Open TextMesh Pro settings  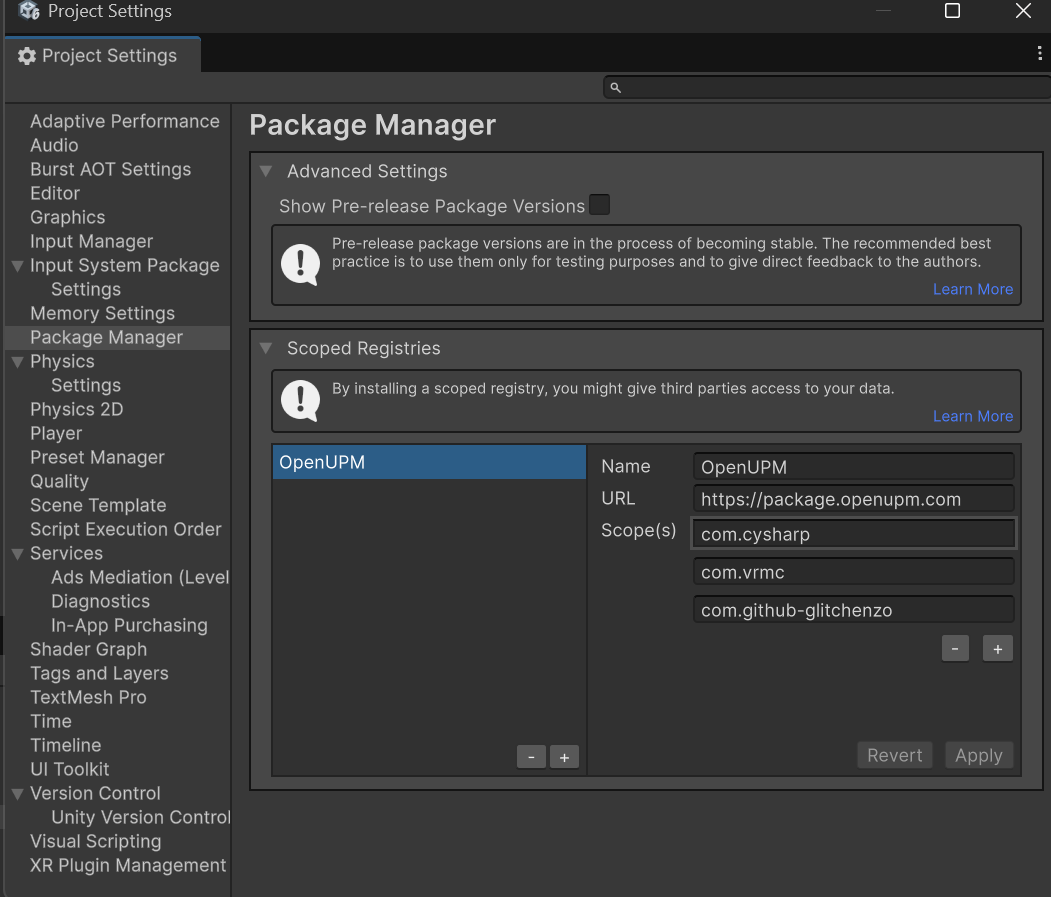pyautogui.click(x=88, y=698)
